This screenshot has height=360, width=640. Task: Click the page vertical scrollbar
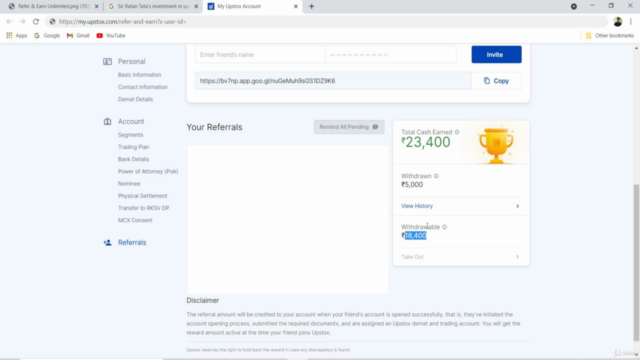(x=636, y=262)
